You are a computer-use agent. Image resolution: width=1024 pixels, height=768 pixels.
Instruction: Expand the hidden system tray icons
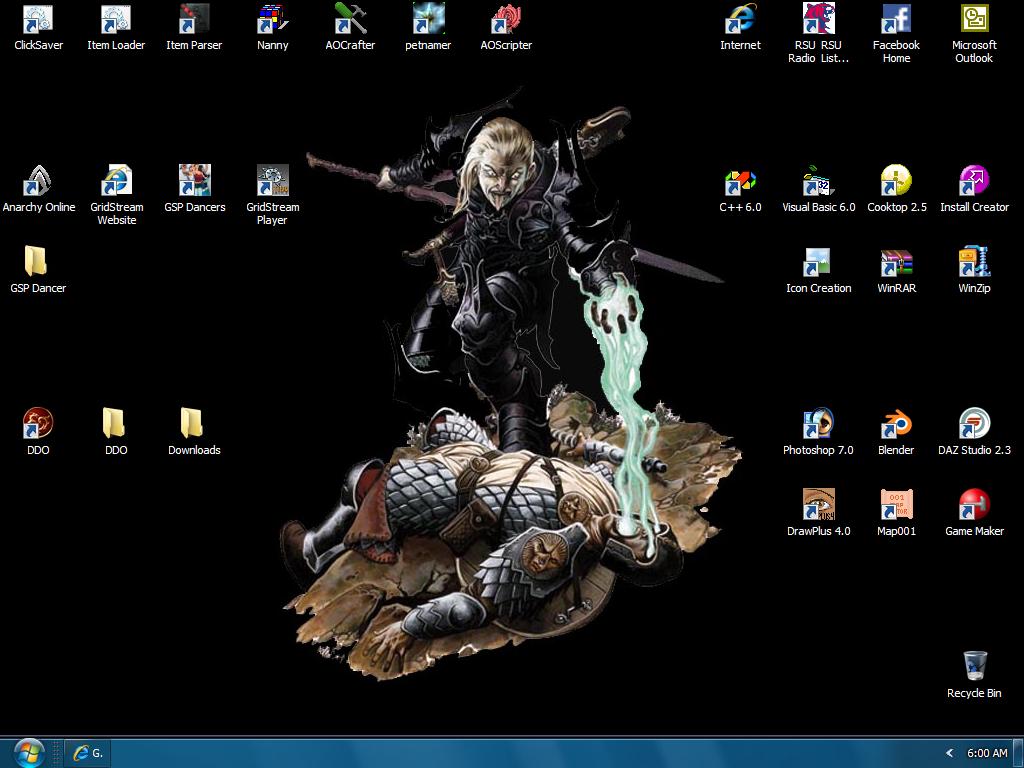949,753
